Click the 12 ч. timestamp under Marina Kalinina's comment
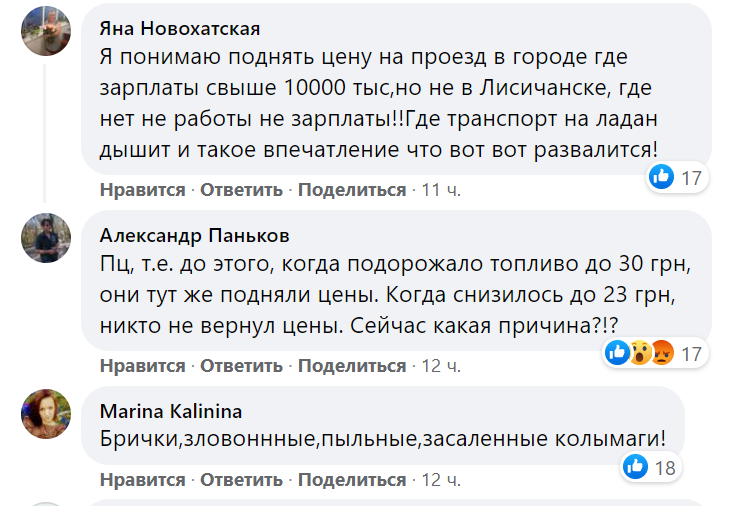The height and width of the screenshot is (506, 750). (x=440, y=480)
